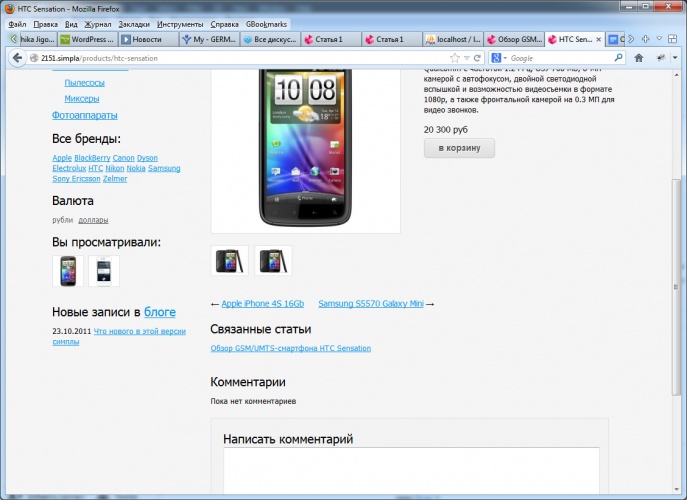This screenshot has height=500, width=687.
Task: Select first gallery thumbnail under main photo
Action: point(230,261)
